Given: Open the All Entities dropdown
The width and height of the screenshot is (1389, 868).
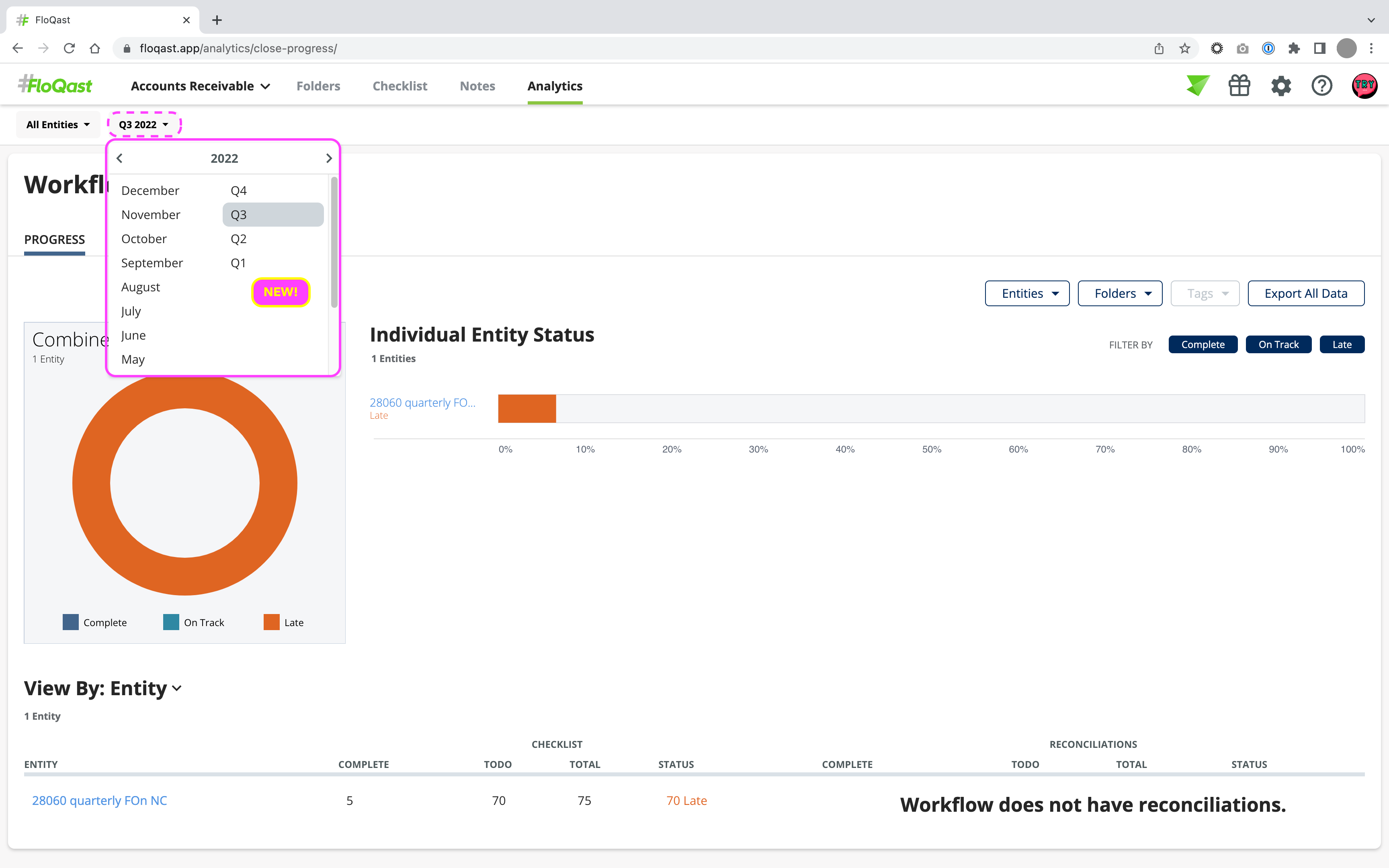Looking at the screenshot, I should (58, 125).
